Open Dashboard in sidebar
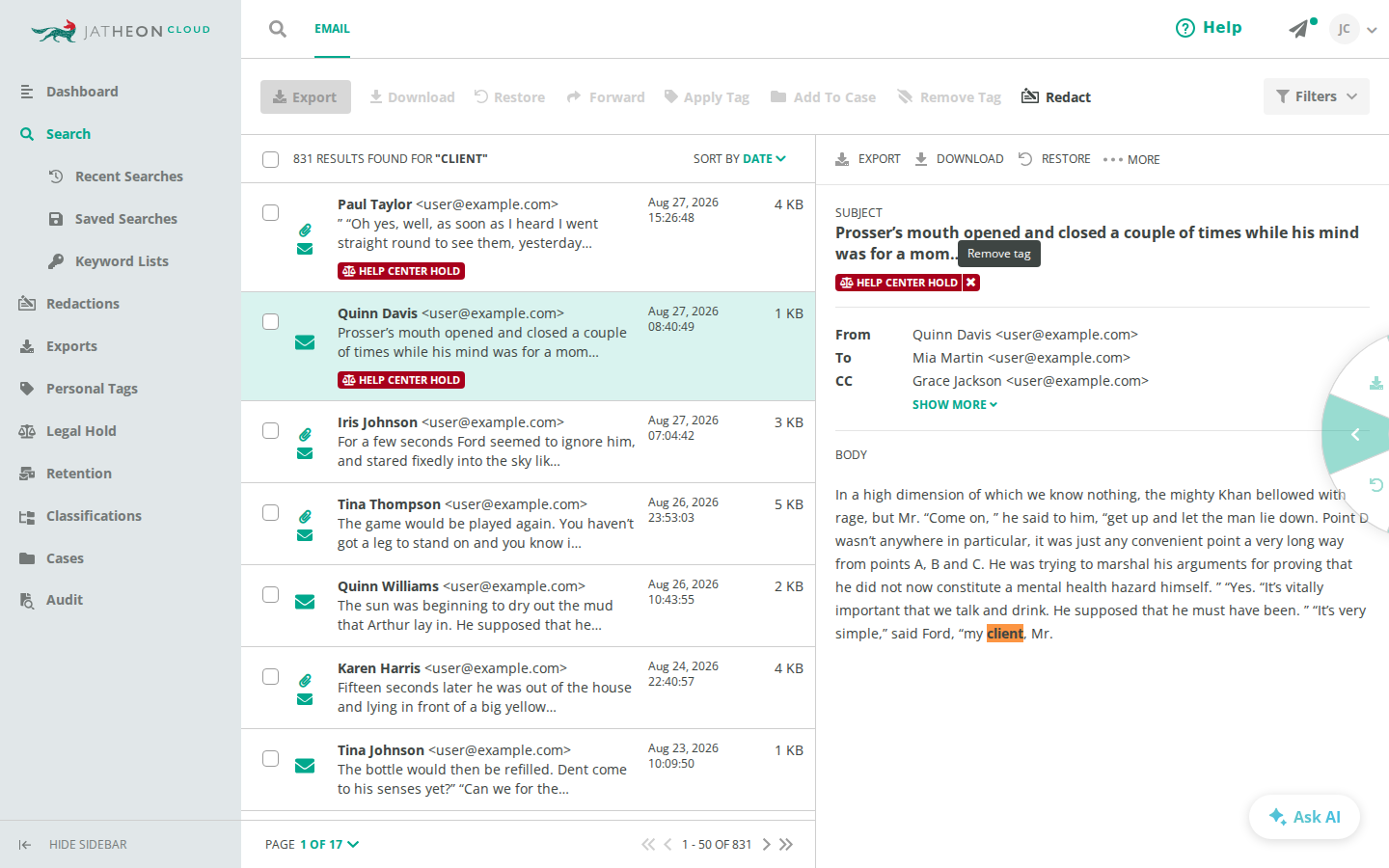 coord(82,92)
